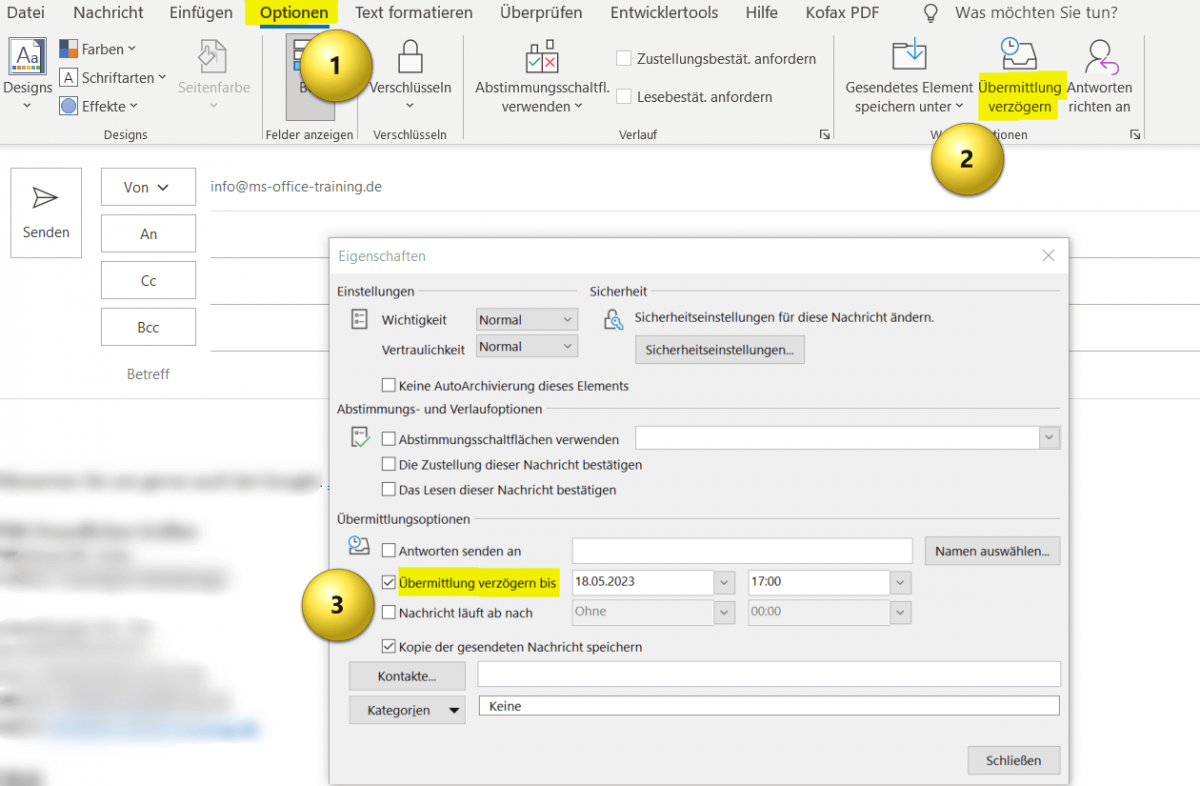Viewport: 1200px width, 786px height.
Task: Expand the delivery date picker showing 18.05.2023
Action: [x=722, y=582]
